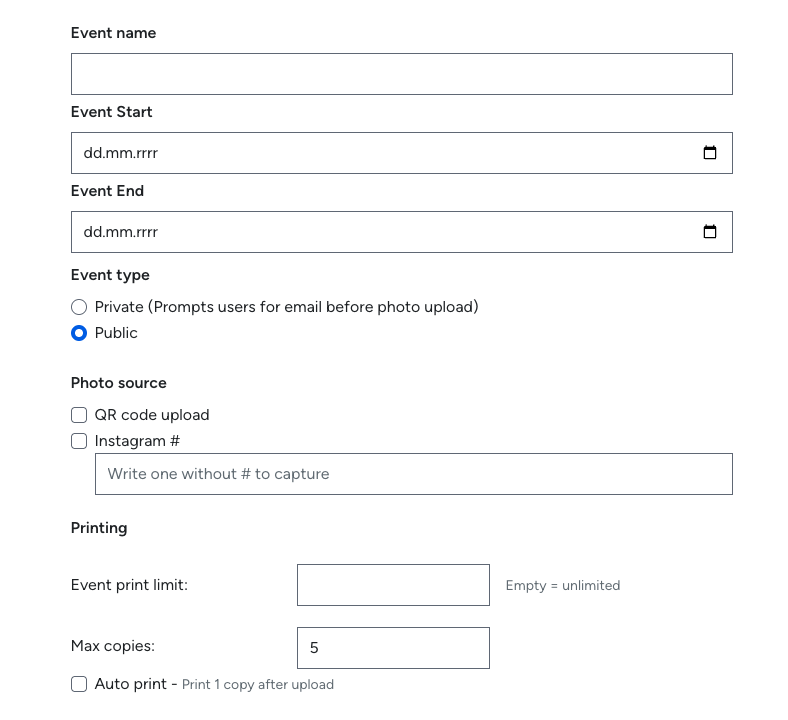Click the Public label text
The width and height of the screenshot is (788, 720).
click(116, 333)
